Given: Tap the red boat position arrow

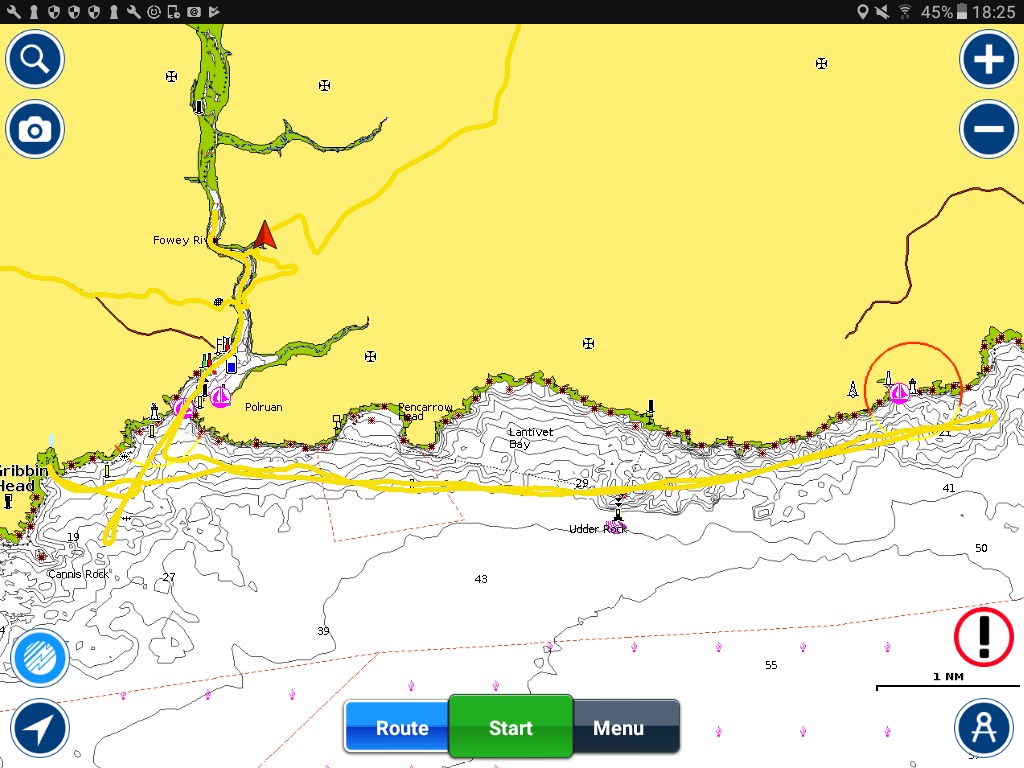Looking at the screenshot, I should [265, 234].
